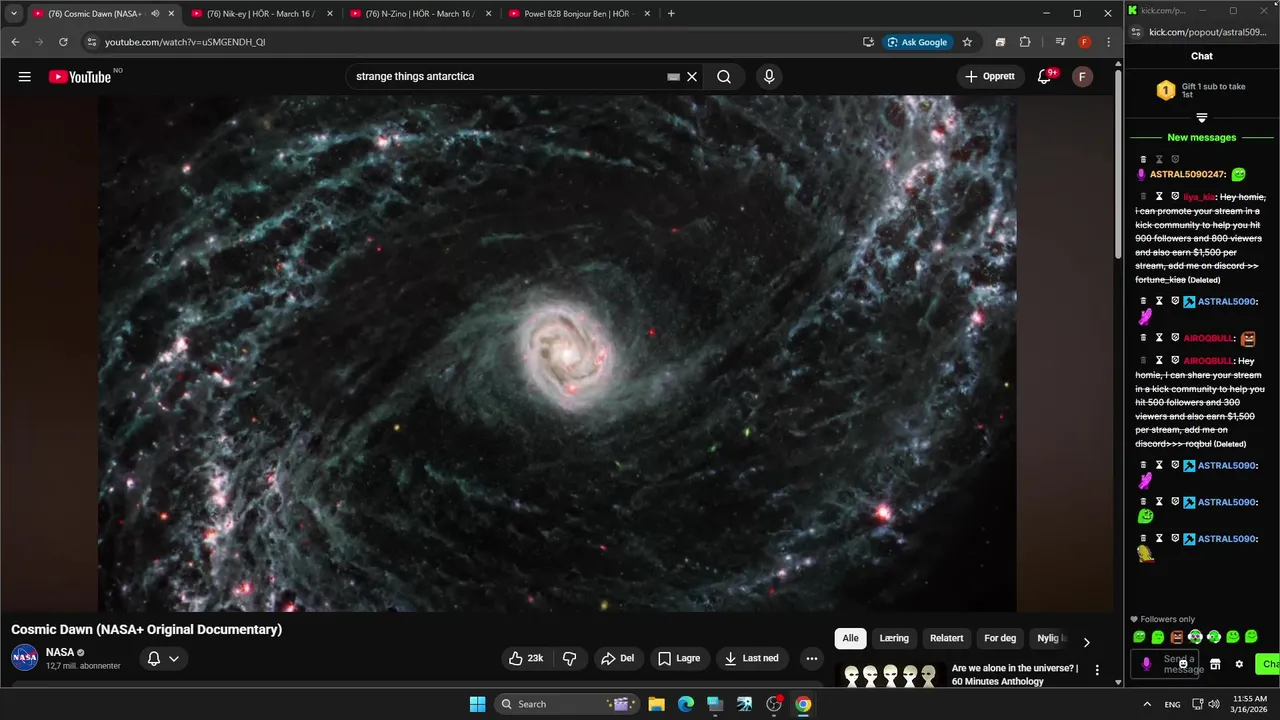Screen dimensions: 1280x720
Task: Open the YouTube guide hamburger menu
Action: (x=25, y=77)
